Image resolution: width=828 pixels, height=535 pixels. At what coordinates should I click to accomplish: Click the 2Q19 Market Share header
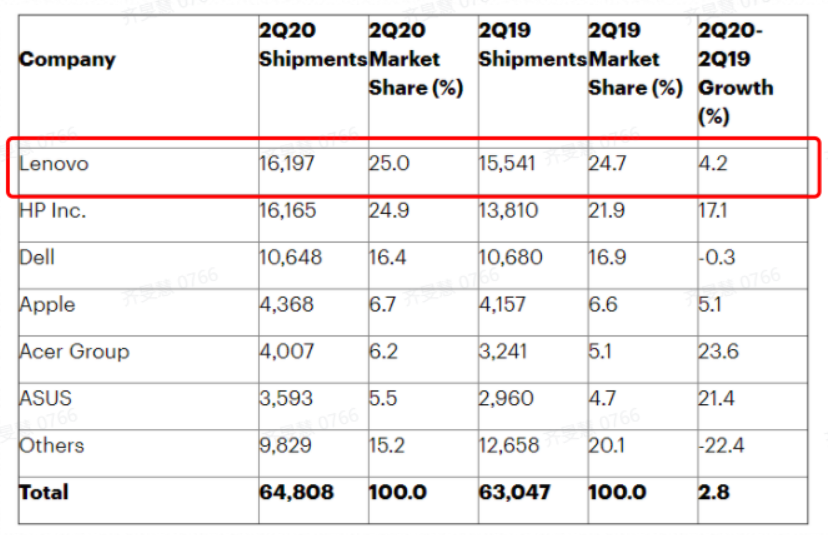[635, 59]
